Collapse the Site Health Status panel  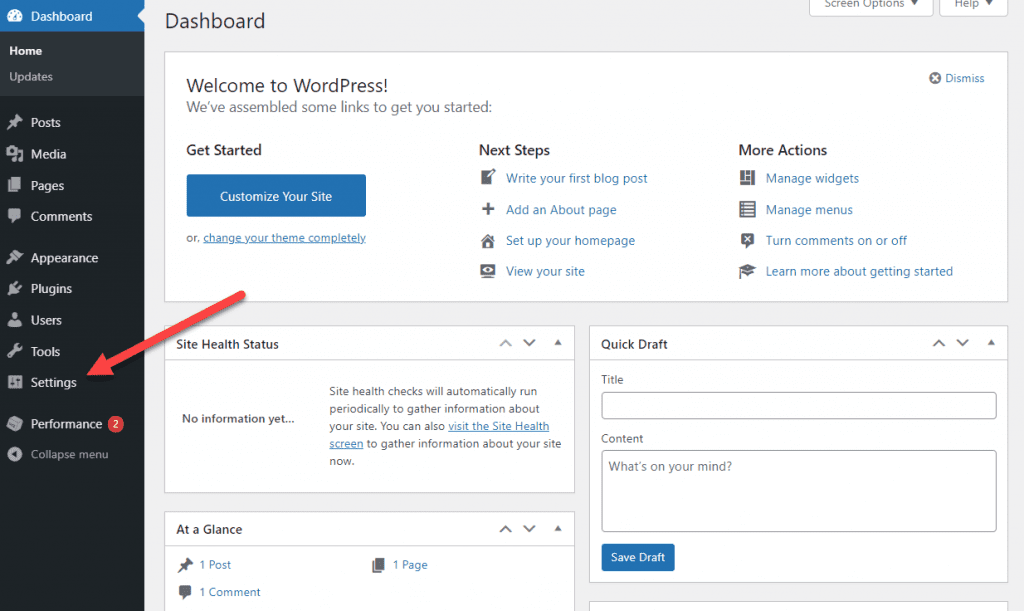pos(558,343)
